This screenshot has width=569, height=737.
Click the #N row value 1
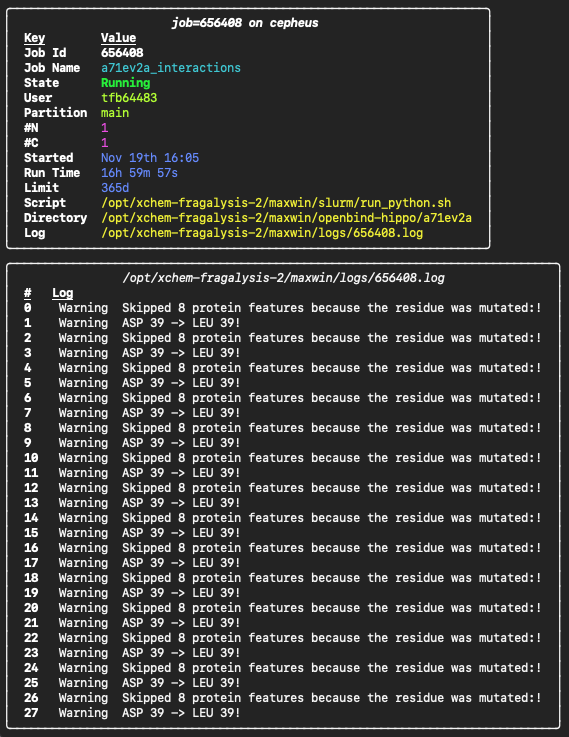(x=104, y=128)
